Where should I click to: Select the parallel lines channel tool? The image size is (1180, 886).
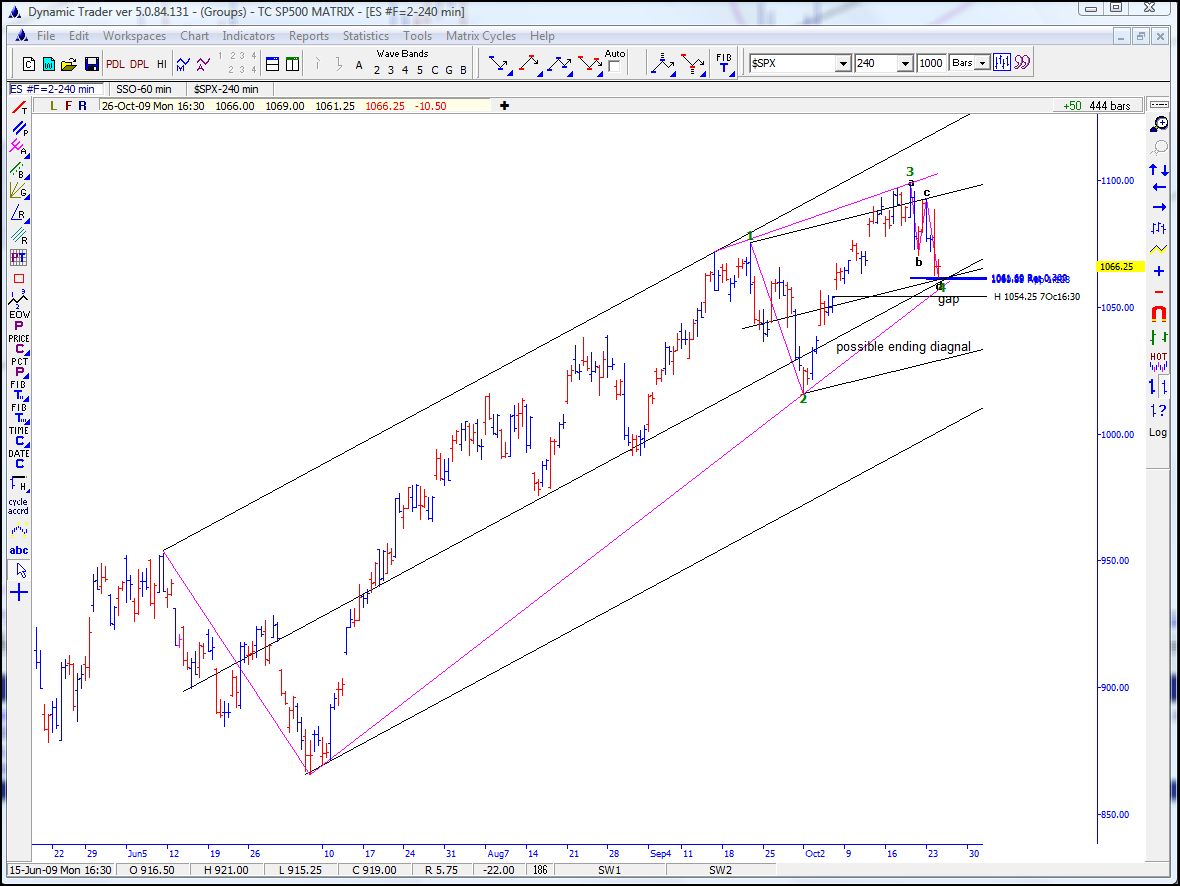coord(19,128)
